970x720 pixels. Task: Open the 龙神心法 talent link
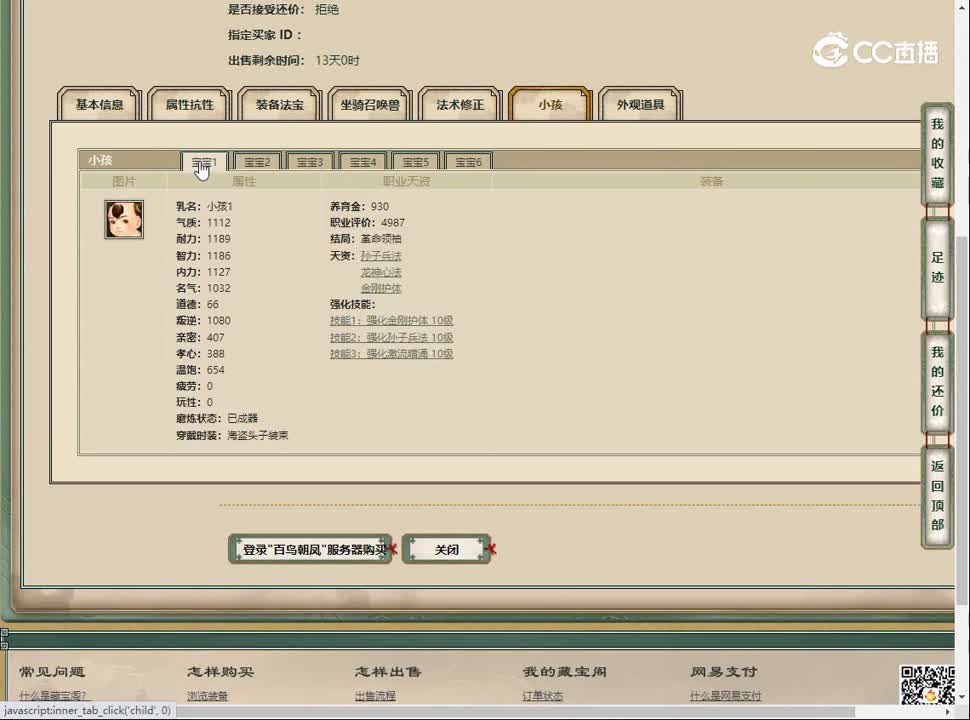(x=381, y=272)
